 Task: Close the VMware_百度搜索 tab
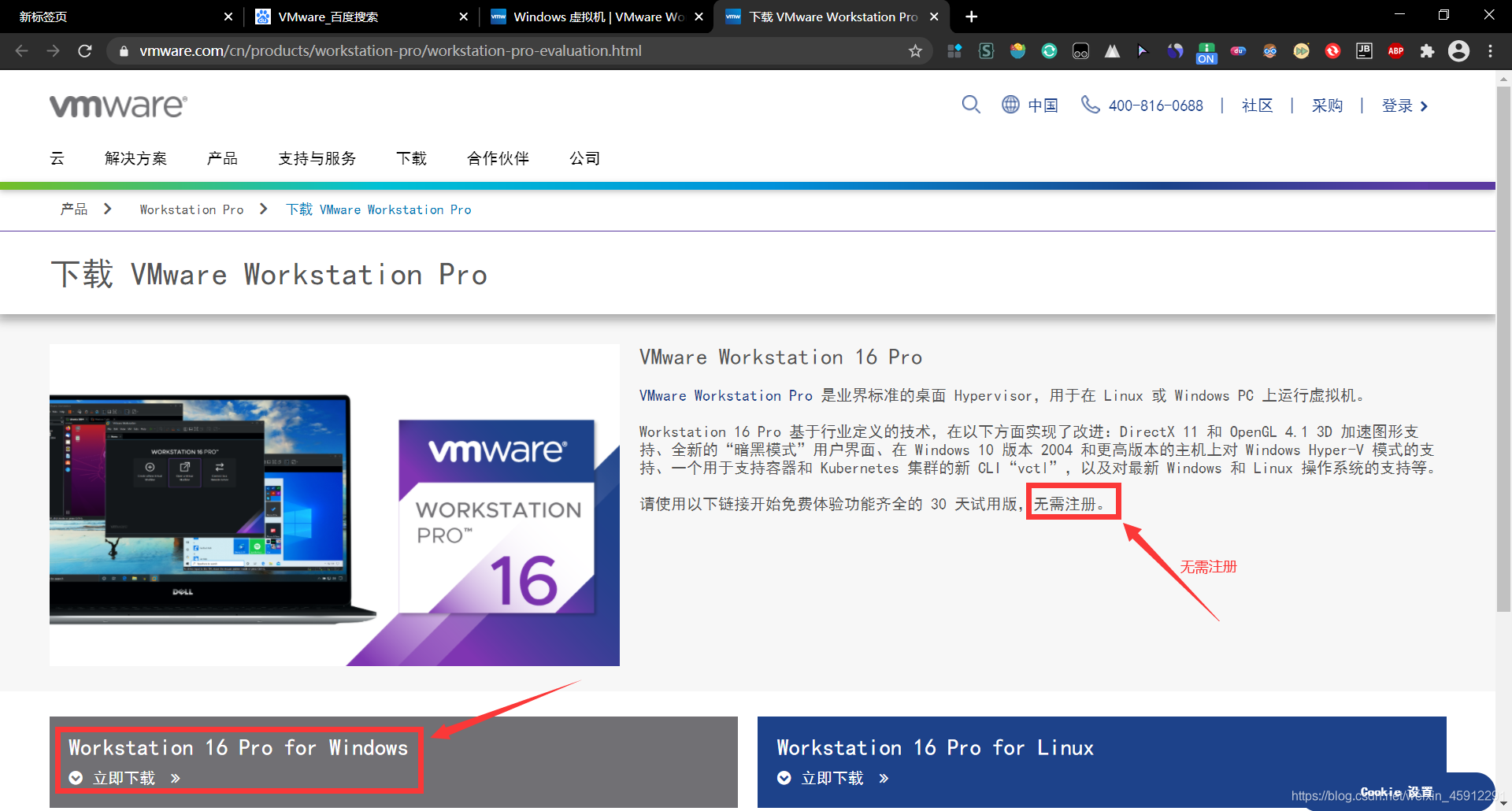click(463, 17)
